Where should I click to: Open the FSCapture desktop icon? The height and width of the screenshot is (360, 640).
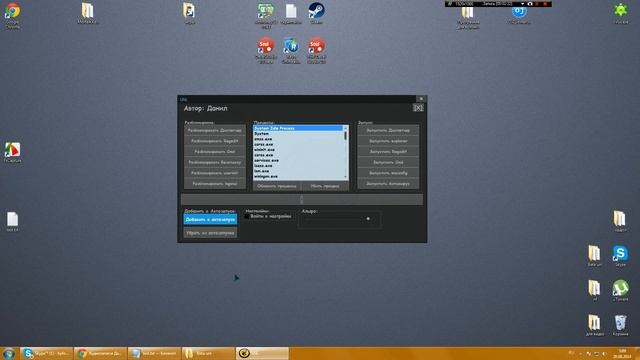click(13, 152)
